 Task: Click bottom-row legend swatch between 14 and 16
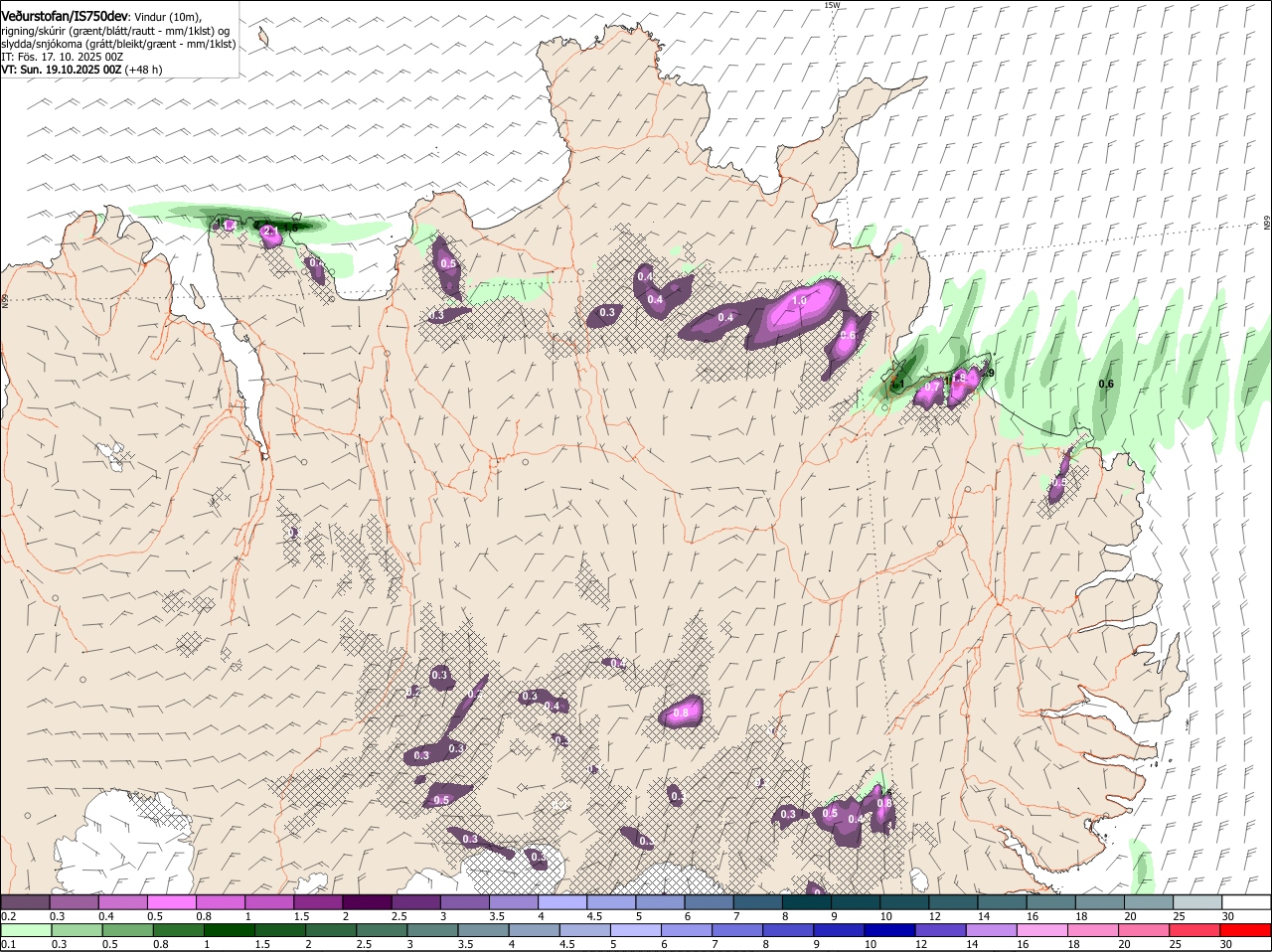990,929
